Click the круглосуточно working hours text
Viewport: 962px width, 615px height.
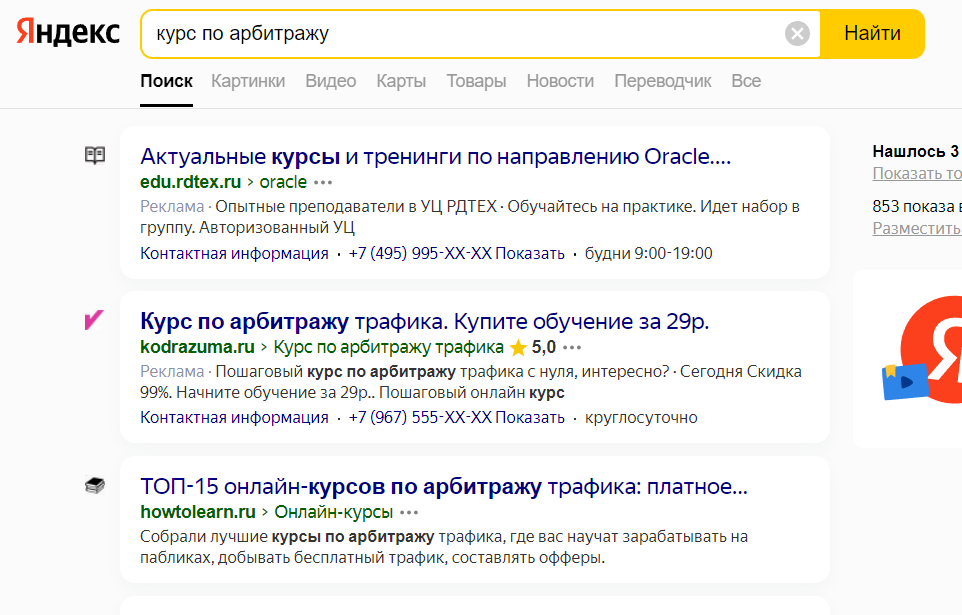(641, 418)
